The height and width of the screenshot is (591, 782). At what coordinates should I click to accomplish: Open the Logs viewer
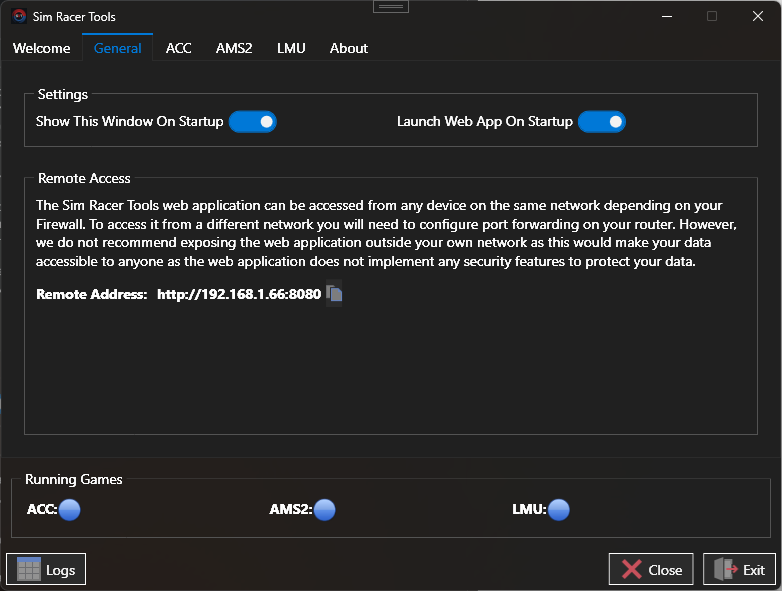[x=46, y=569]
